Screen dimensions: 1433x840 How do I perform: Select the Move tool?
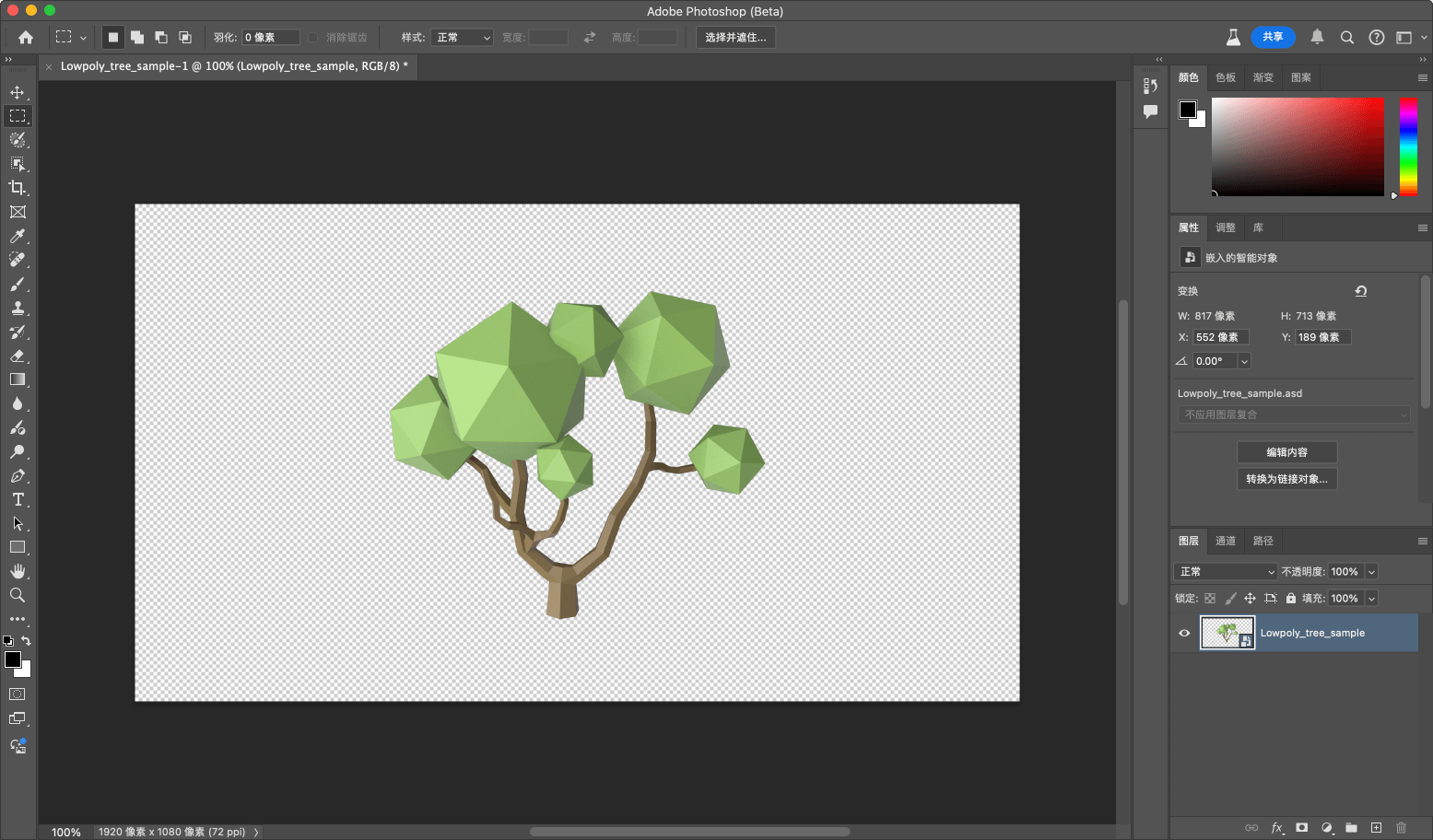click(18, 92)
